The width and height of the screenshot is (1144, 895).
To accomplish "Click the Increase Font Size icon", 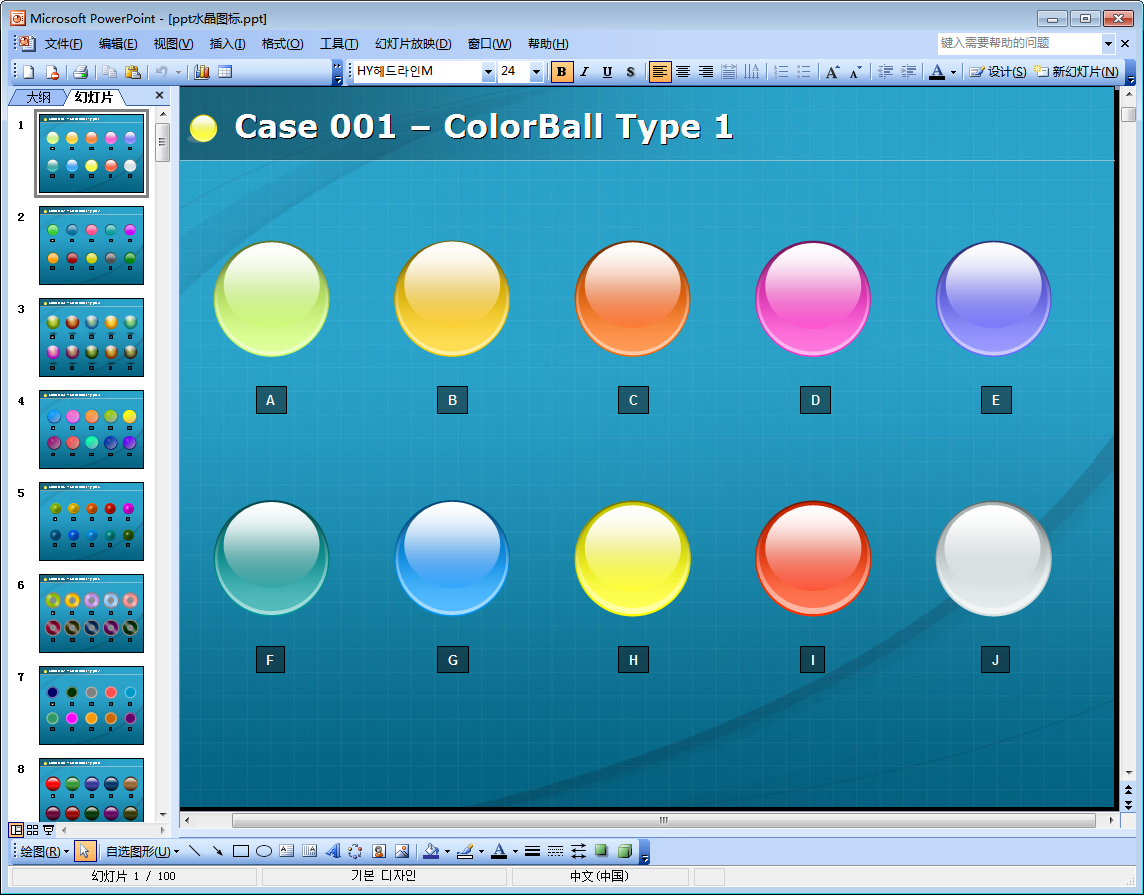I will click(832, 72).
